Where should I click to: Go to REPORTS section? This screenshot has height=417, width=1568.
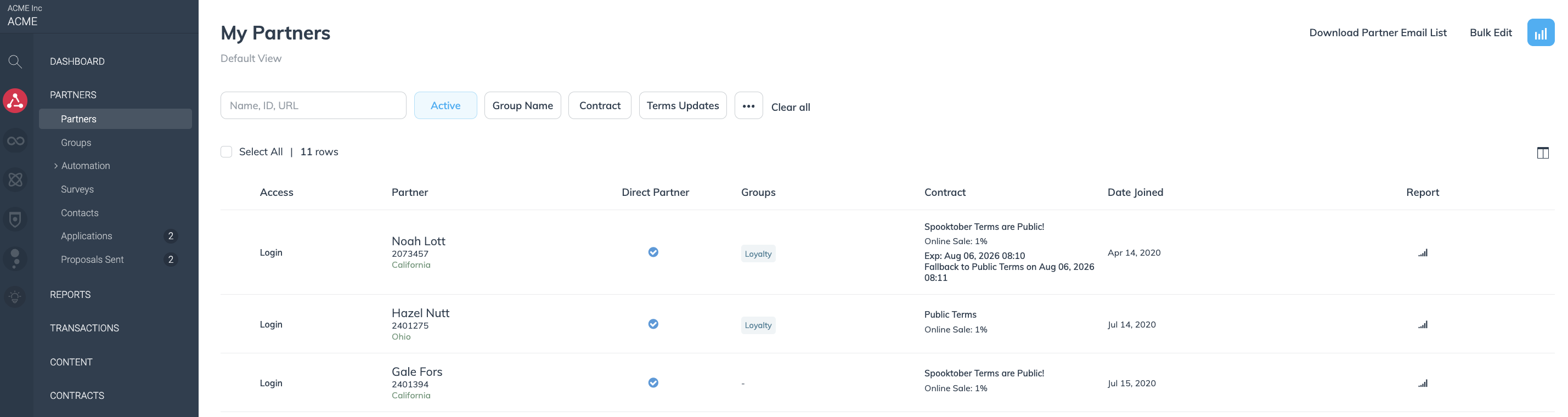pyautogui.click(x=70, y=295)
